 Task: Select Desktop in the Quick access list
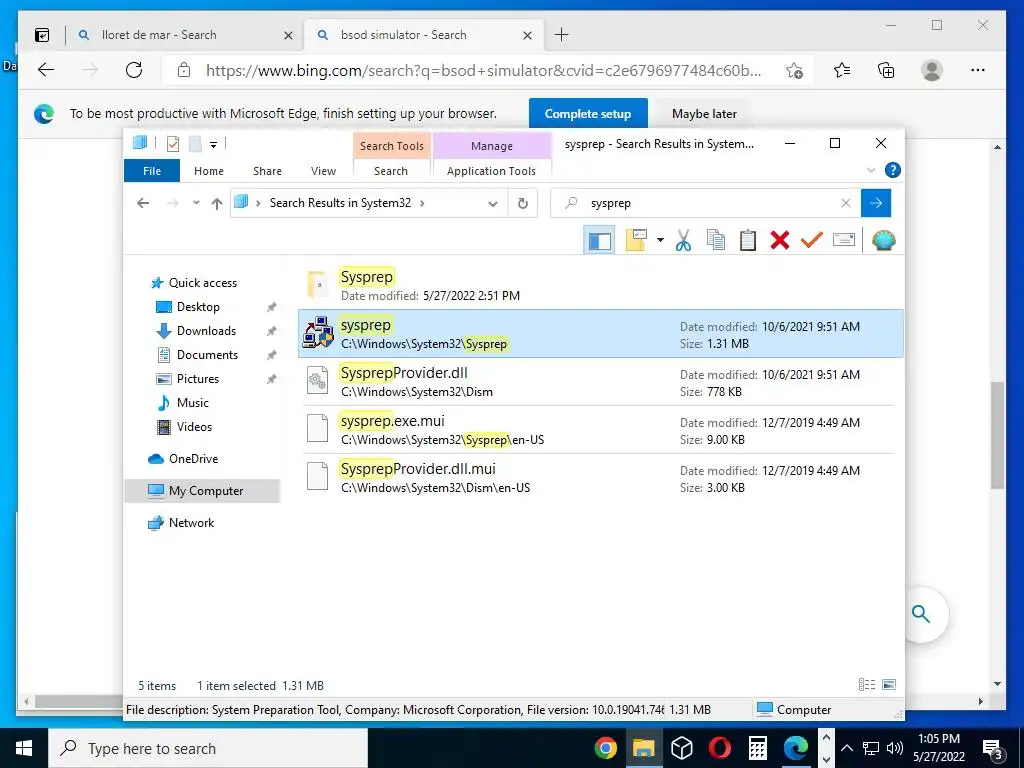(x=198, y=307)
